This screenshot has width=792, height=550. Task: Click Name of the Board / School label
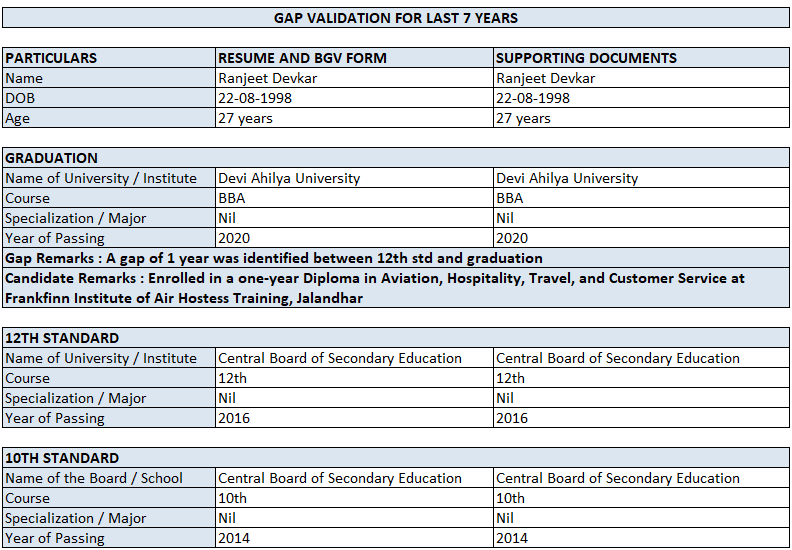point(108,478)
